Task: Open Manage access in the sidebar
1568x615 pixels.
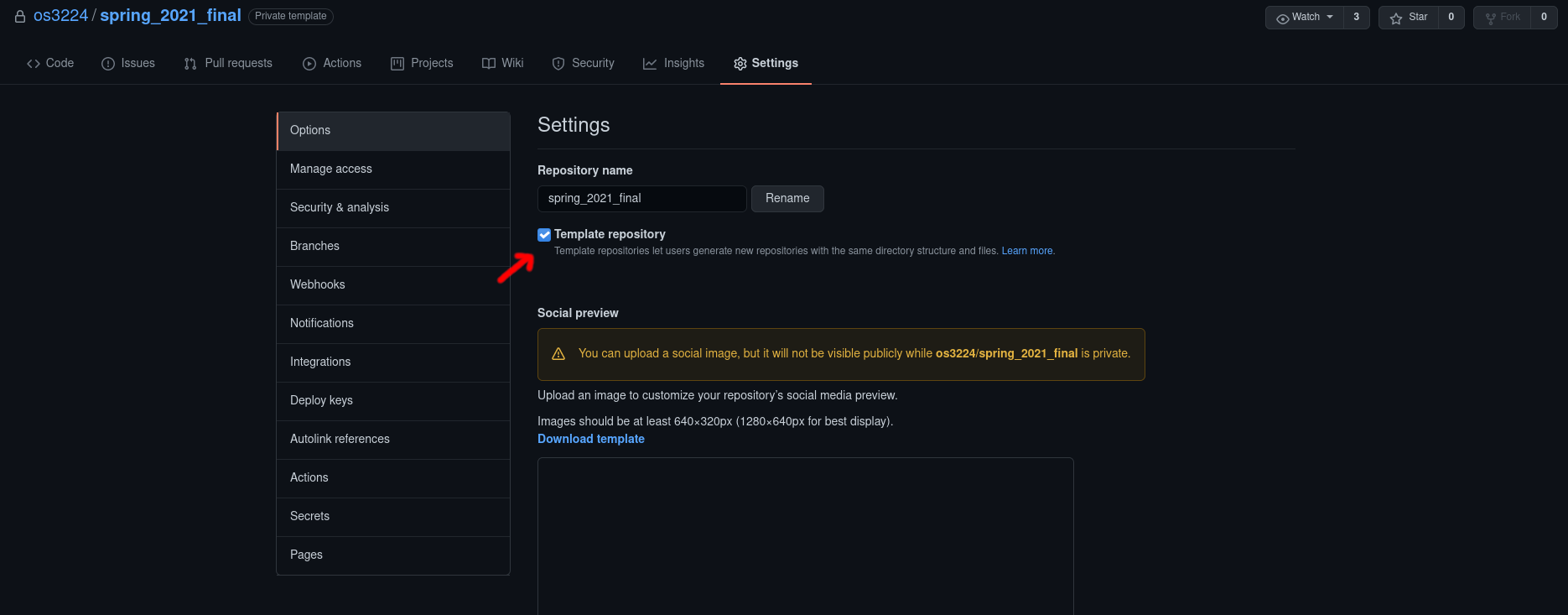Action: click(330, 169)
